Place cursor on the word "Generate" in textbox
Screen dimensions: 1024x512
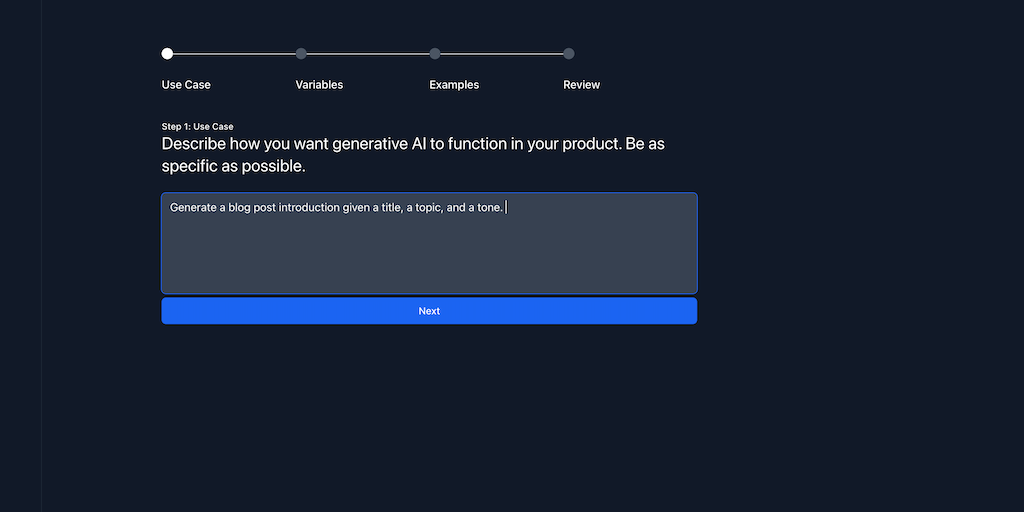[x=193, y=208]
